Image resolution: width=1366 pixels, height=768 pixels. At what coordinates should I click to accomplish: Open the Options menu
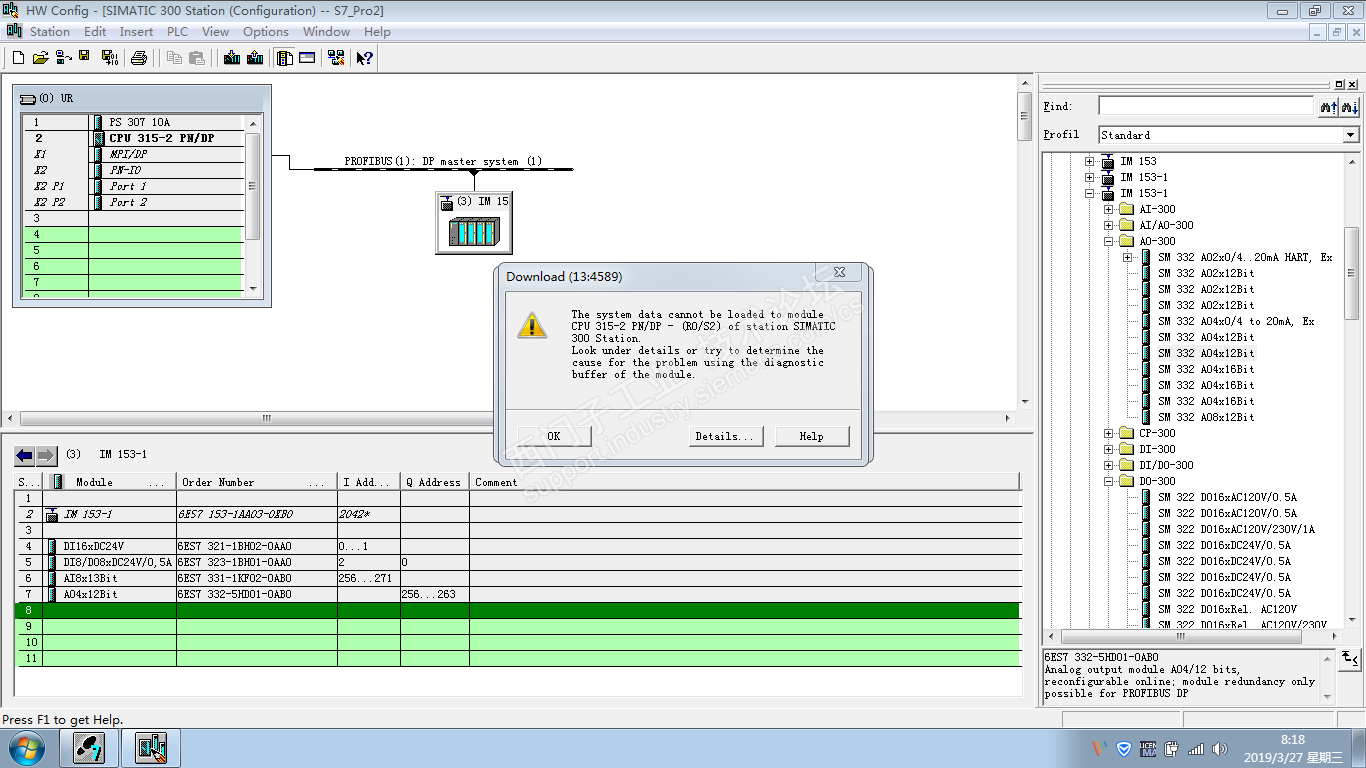click(266, 32)
